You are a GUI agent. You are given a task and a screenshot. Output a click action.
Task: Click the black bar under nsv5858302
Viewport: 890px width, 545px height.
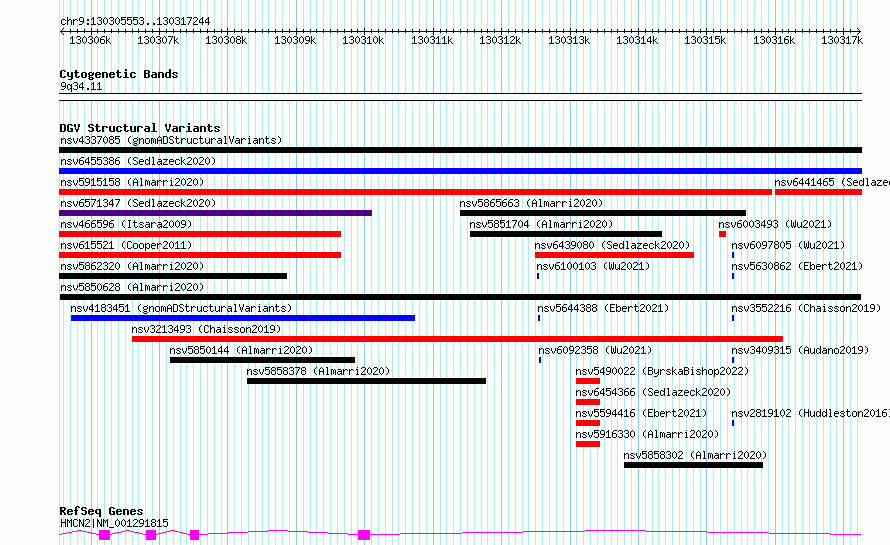coord(694,465)
